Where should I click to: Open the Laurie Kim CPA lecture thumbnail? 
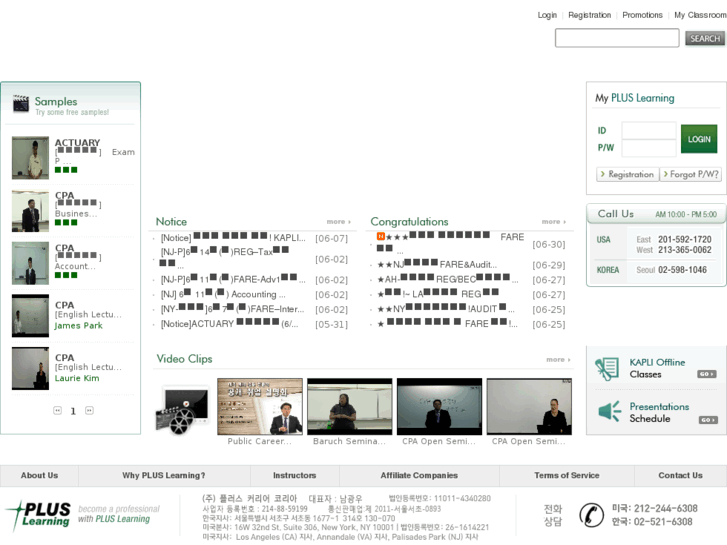30,368
